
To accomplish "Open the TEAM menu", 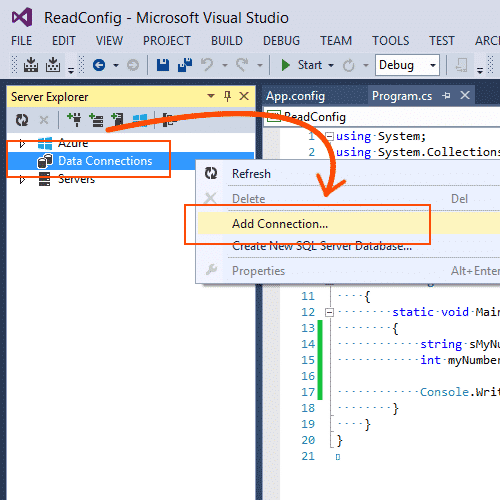I will tap(336, 41).
